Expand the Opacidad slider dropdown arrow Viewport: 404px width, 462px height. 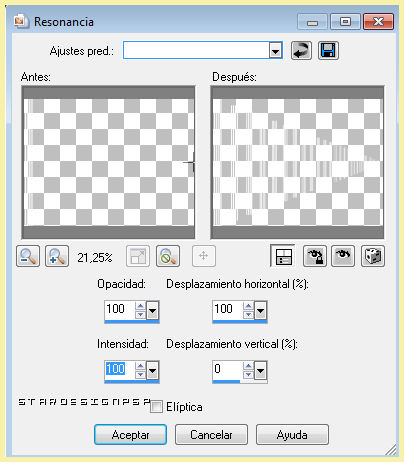click(x=153, y=311)
